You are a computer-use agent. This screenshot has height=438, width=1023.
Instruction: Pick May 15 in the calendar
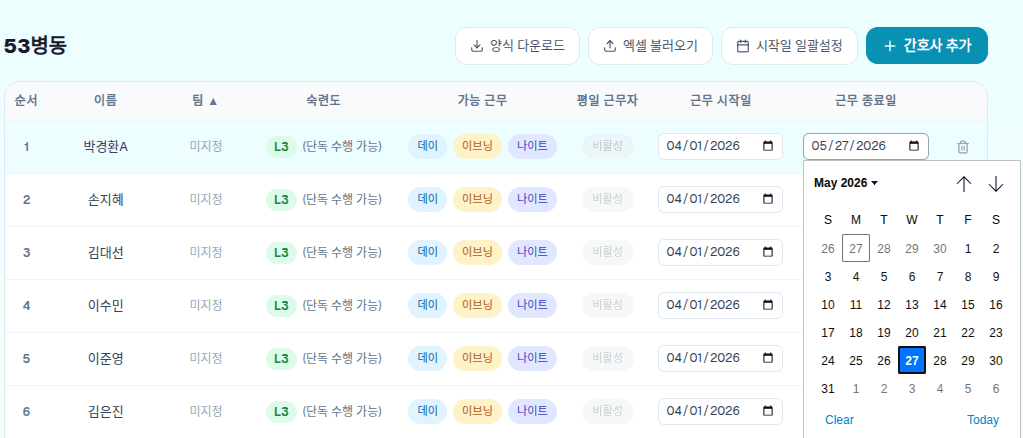pos(968,305)
